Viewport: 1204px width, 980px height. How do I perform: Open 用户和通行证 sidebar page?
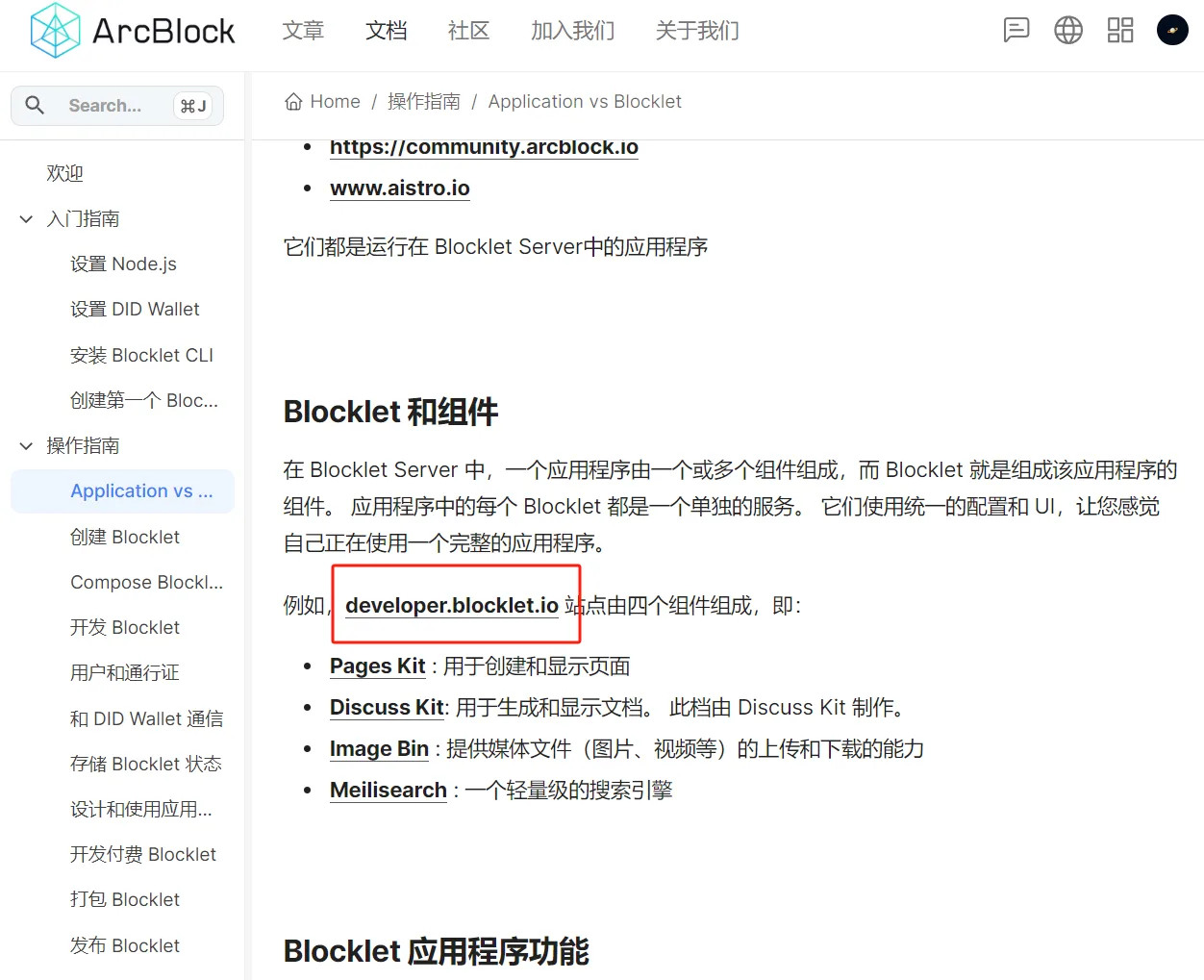pos(125,673)
